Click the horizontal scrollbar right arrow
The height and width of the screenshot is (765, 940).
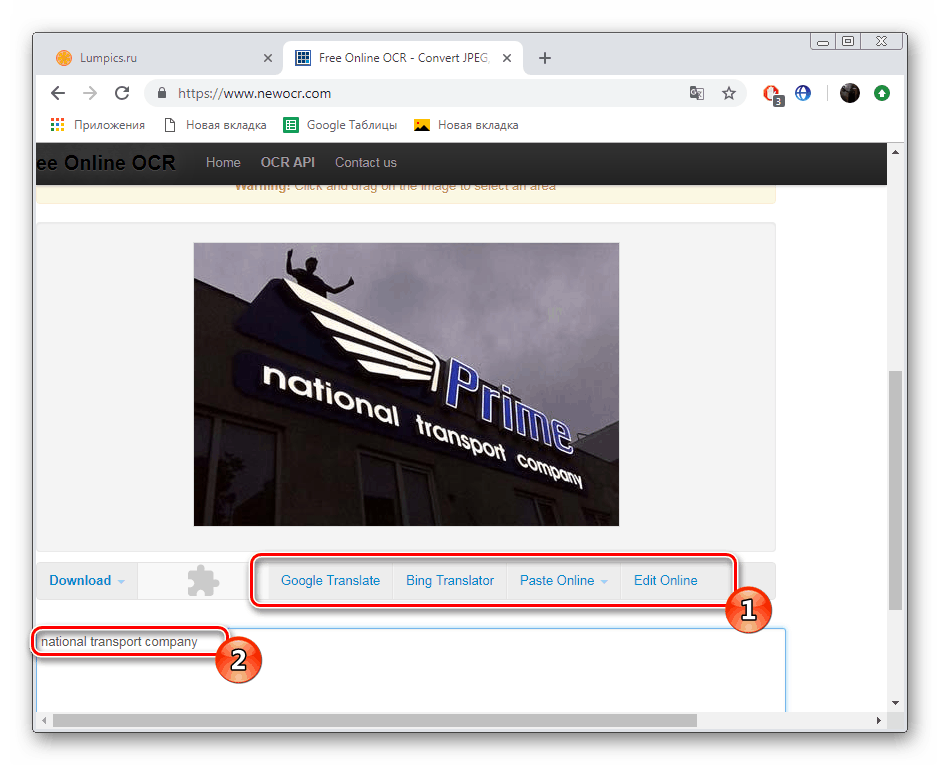[878, 720]
